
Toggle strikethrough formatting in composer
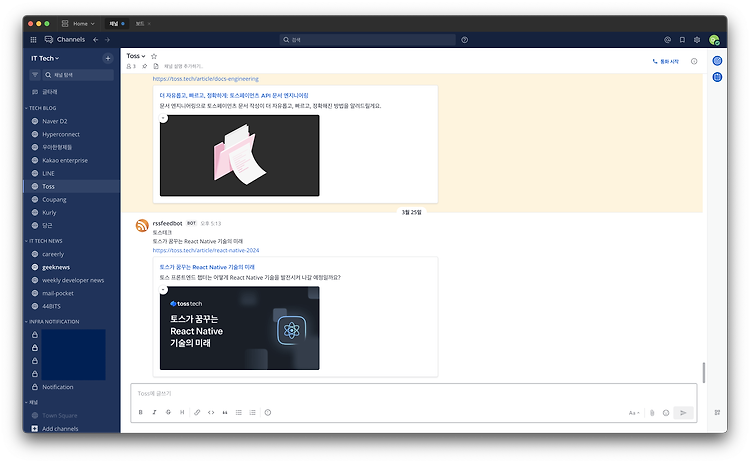pyautogui.click(x=168, y=412)
